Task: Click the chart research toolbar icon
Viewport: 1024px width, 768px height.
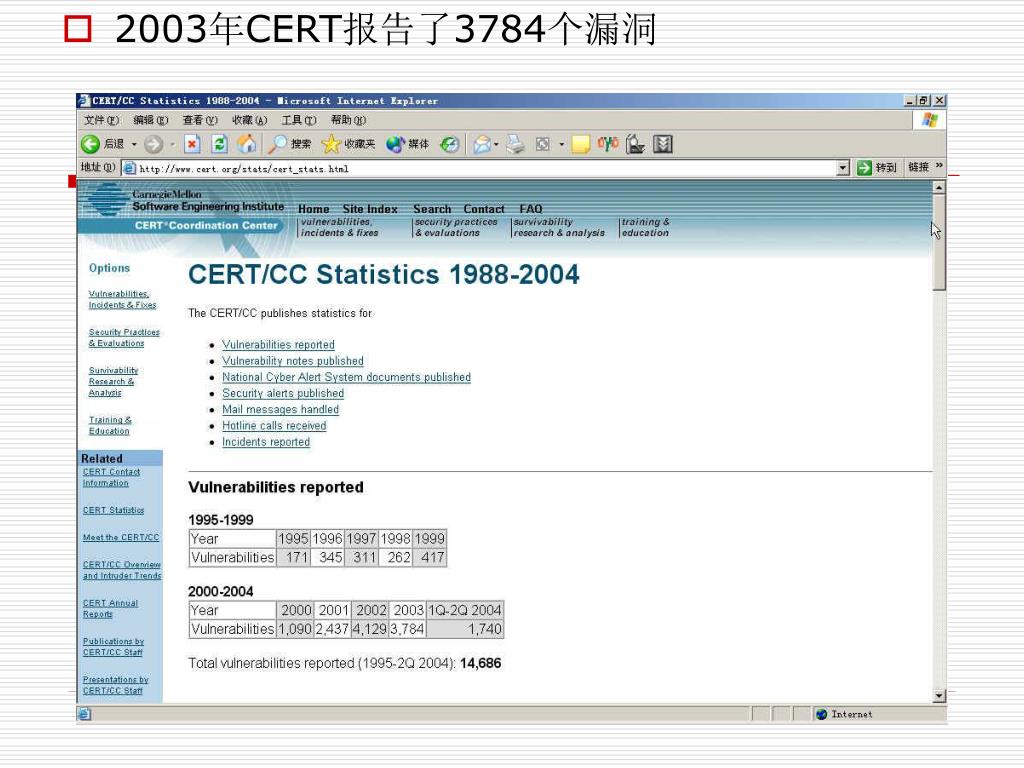Action: 635,144
